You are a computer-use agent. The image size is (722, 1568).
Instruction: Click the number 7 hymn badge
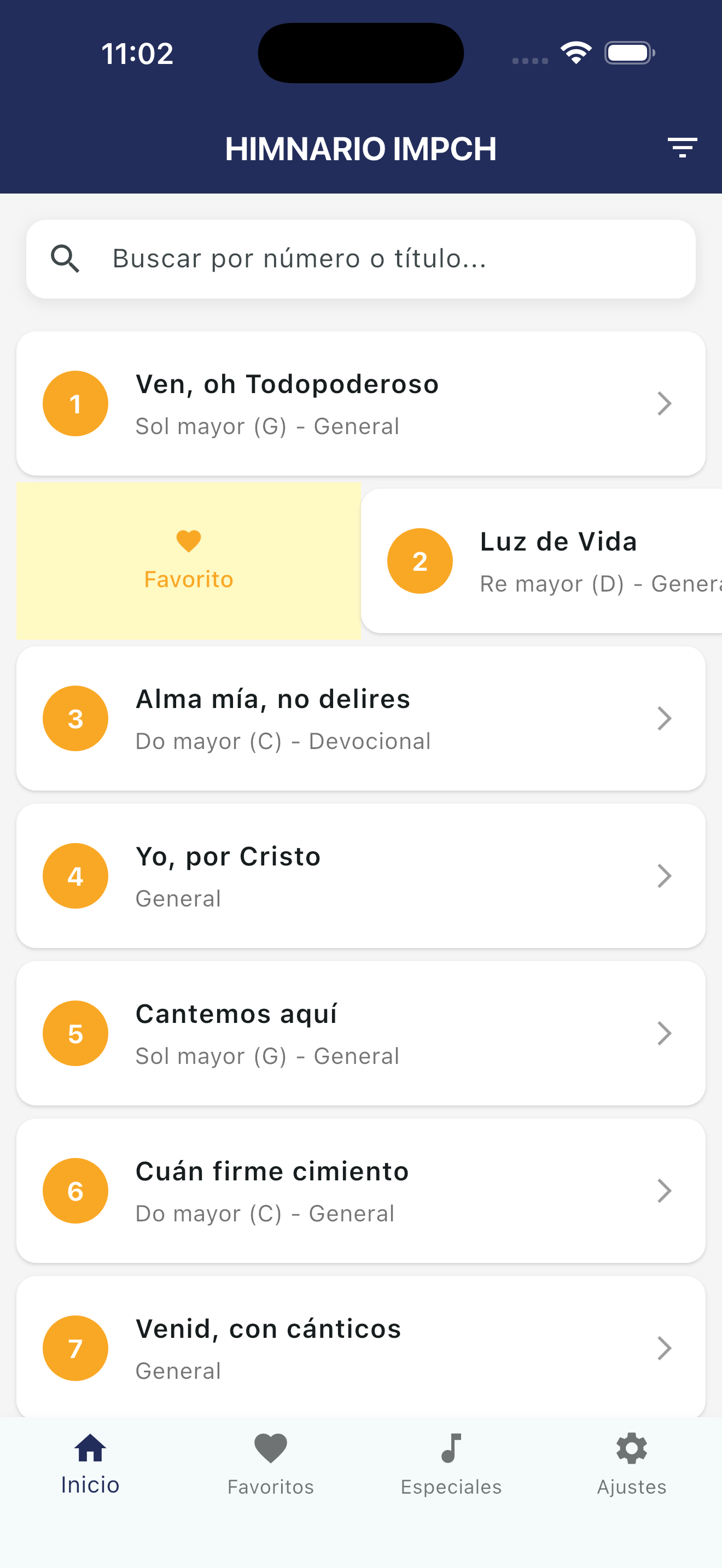click(x=75, y=1348)
